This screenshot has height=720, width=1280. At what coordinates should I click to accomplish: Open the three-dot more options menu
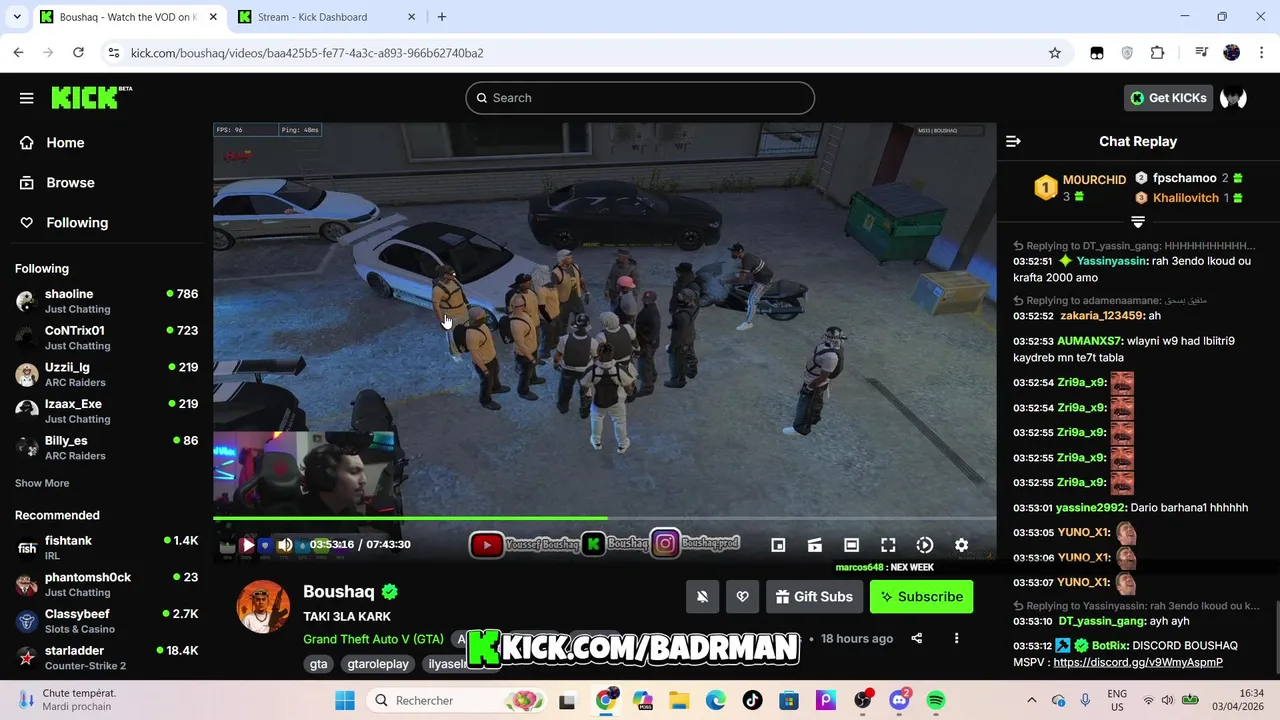[x=956, y=638]
